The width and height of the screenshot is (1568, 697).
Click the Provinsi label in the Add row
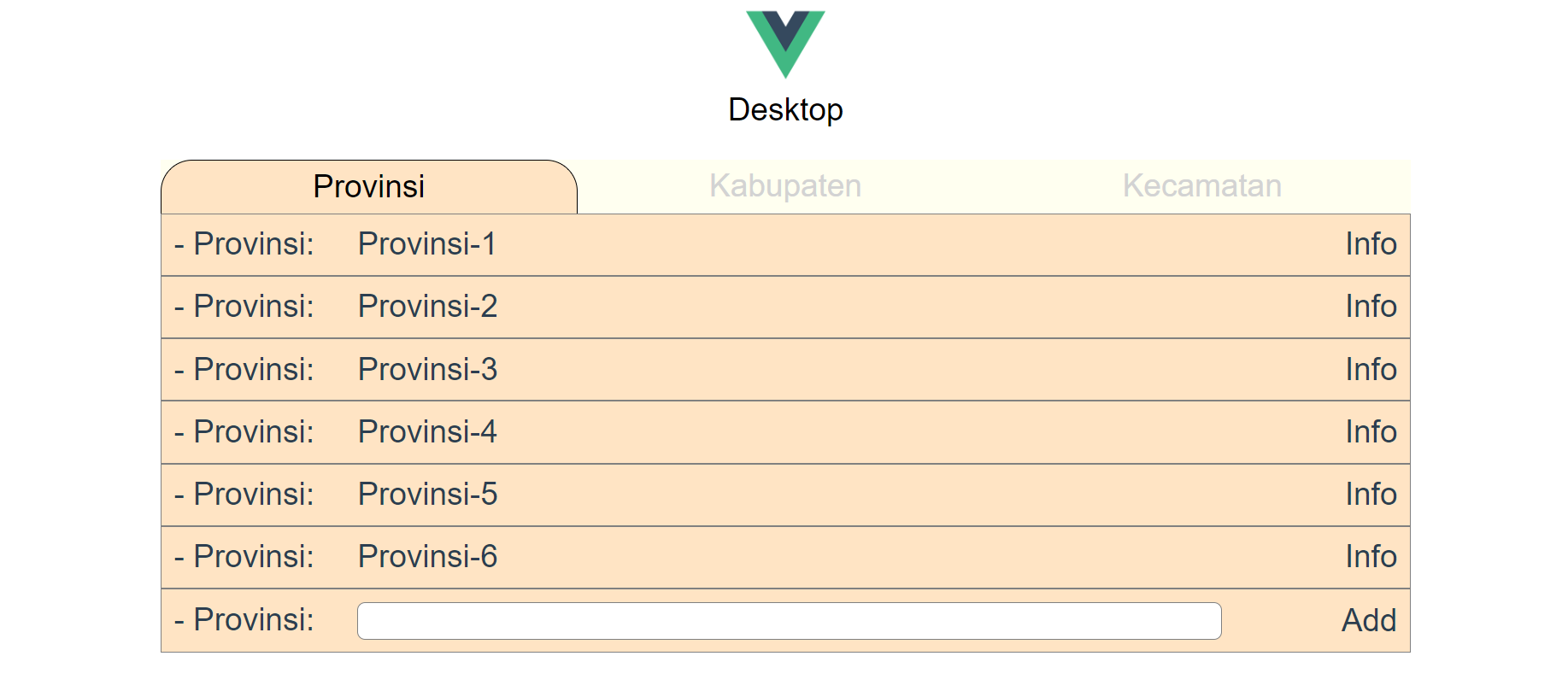pyautogui.click(x=242, y=621)
